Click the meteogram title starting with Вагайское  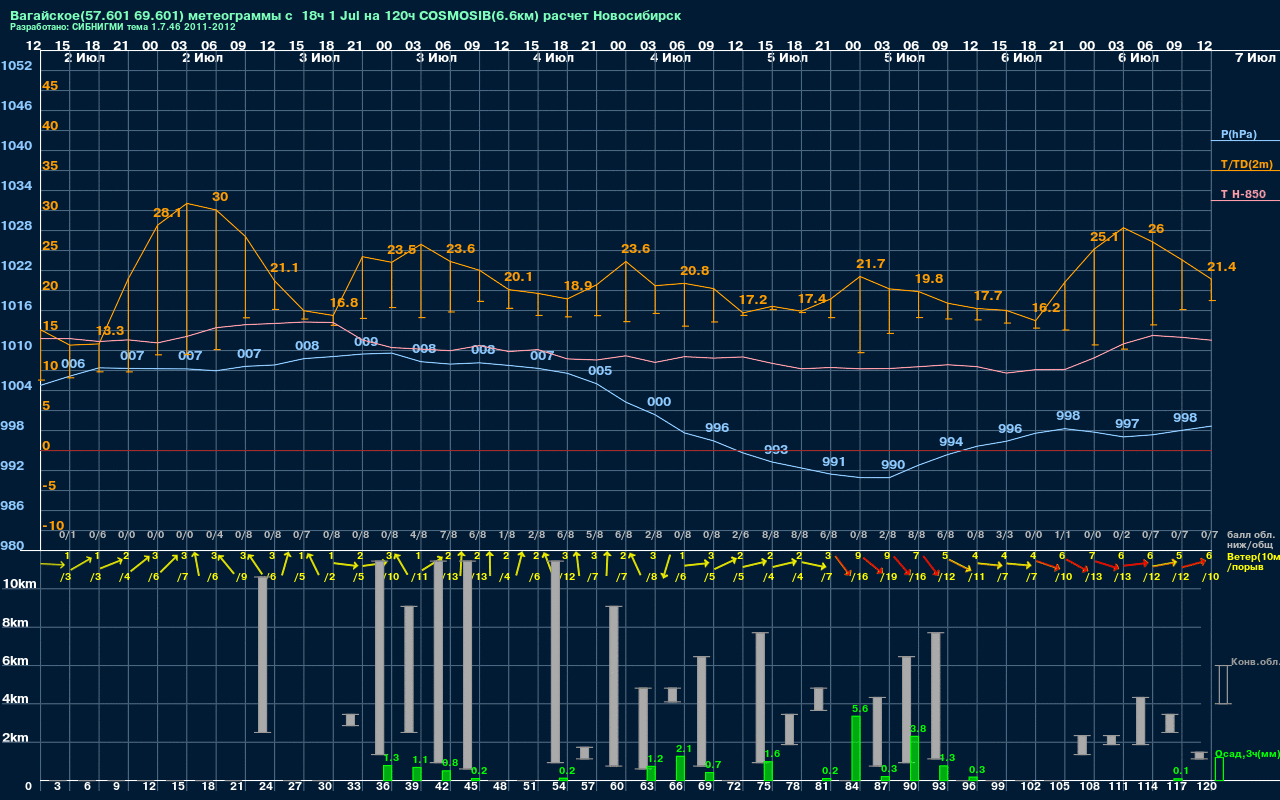[346, 16]
